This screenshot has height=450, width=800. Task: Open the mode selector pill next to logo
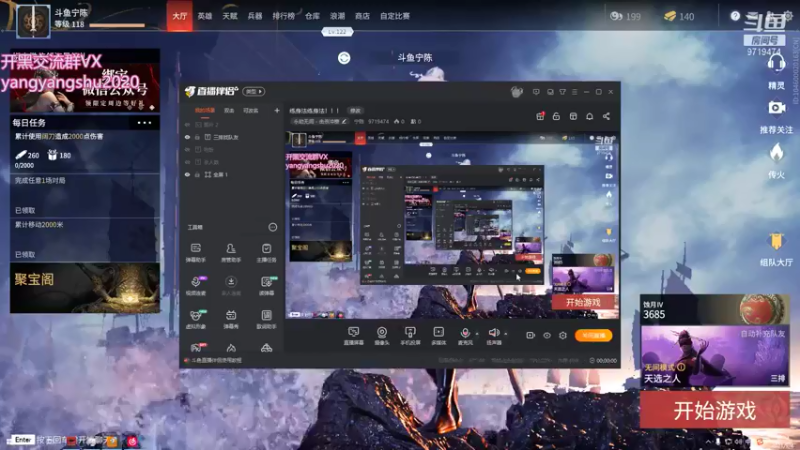(x=254, y=91)
